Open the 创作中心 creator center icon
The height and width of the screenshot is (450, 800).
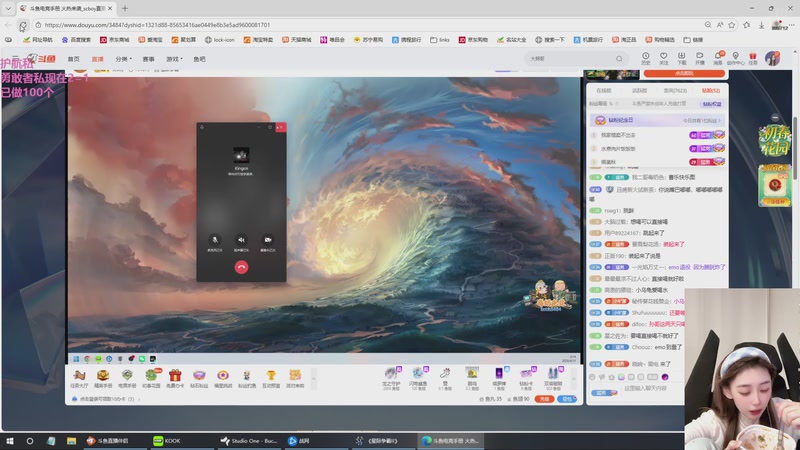pyautogui.click(x=735, y=58)
